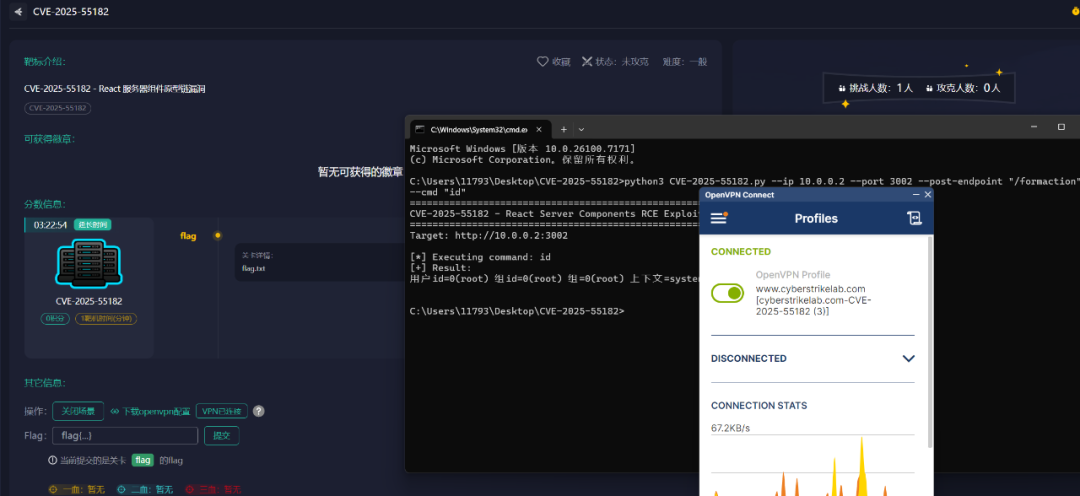Click the gray question mark help icon
This screenshot has width=1080, height=496.
click(x=258, y=411)
